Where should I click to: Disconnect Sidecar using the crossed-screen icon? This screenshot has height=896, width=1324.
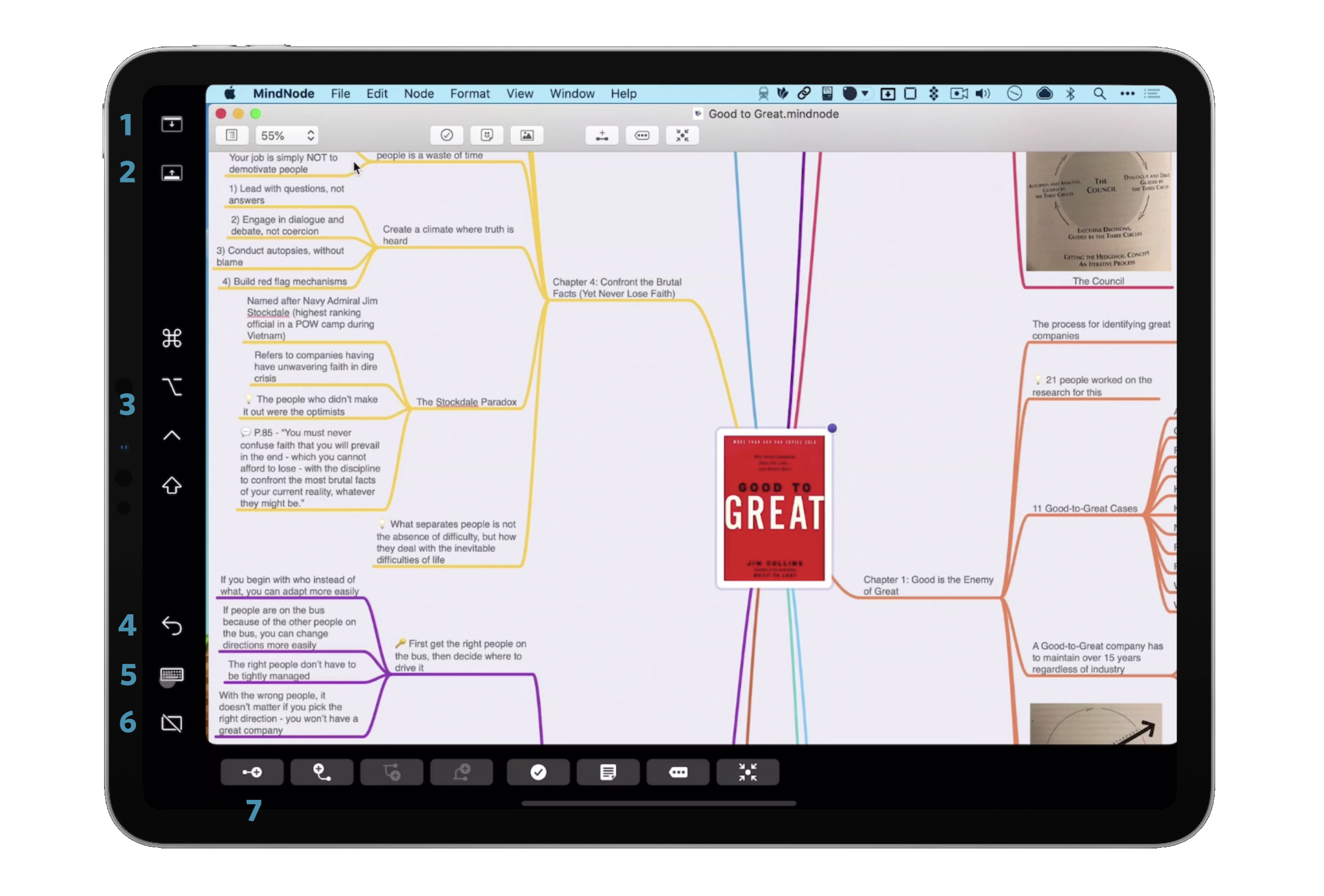172,723
